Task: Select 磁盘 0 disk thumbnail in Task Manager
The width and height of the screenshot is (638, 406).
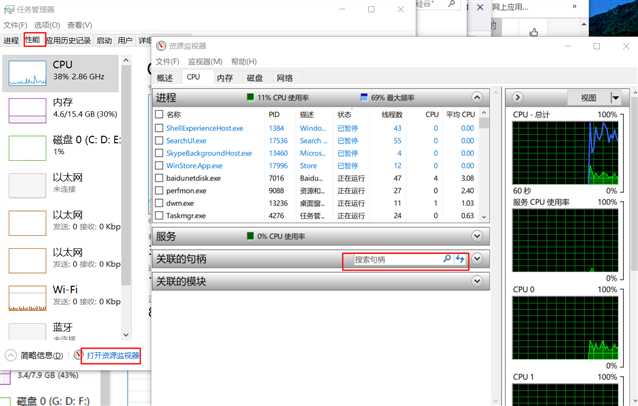Action: click(x=28, y=148)
